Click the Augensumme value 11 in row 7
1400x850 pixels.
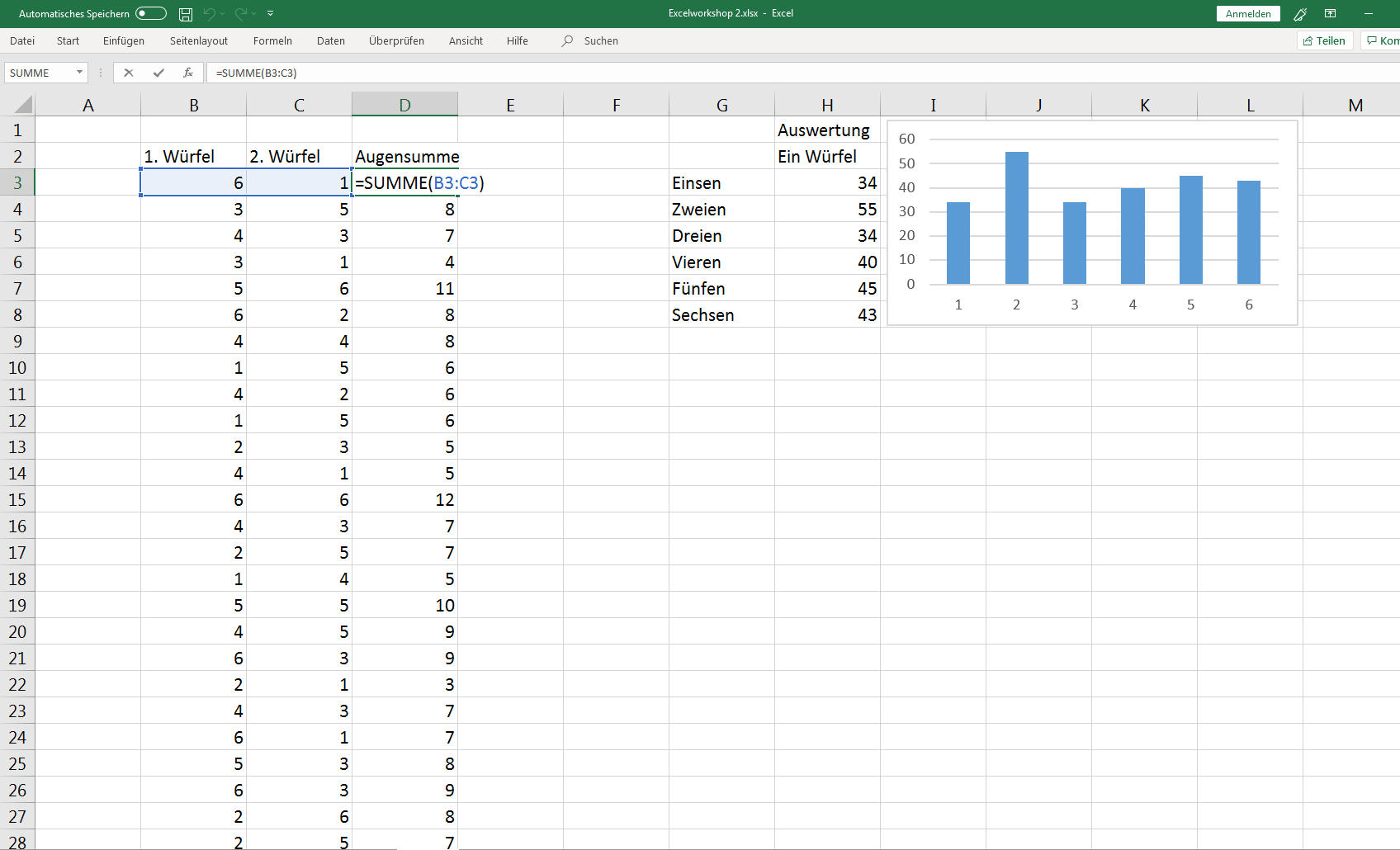click(405, 288)
